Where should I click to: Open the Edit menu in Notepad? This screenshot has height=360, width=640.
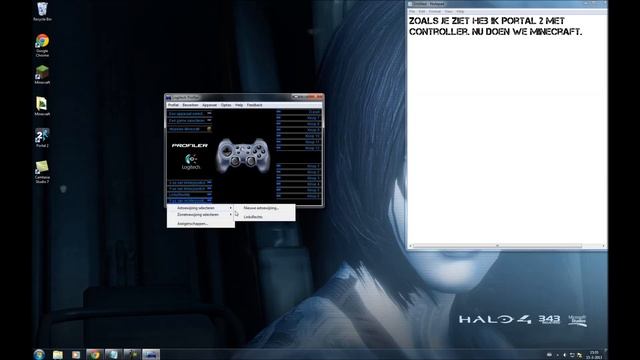422,11
